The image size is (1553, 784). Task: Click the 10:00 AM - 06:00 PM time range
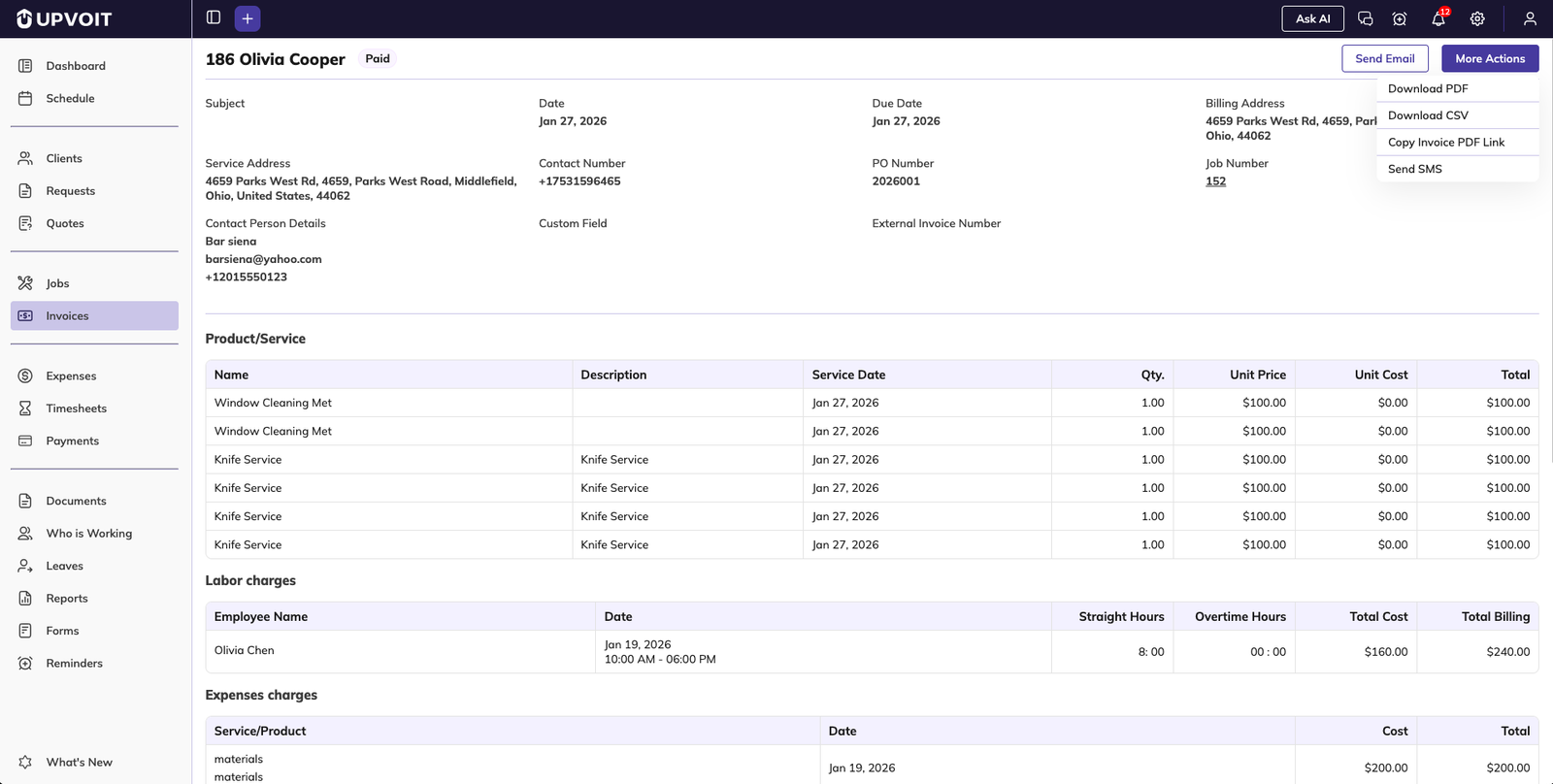pos(660,659)
